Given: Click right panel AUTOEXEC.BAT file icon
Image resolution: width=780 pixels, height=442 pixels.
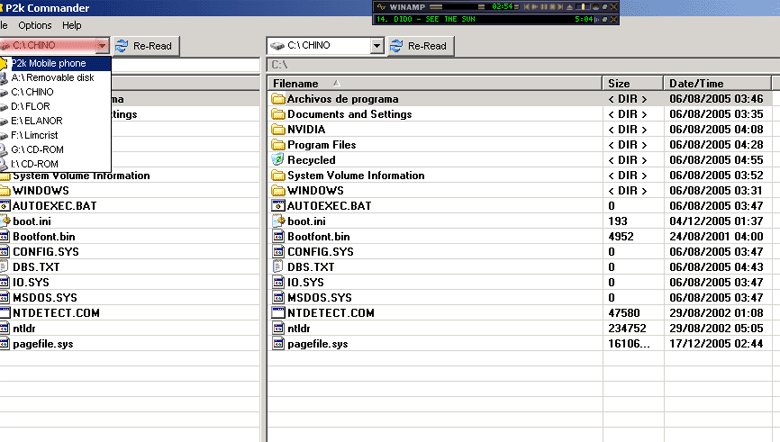Looking at the screenshot, I should [278, 205].
